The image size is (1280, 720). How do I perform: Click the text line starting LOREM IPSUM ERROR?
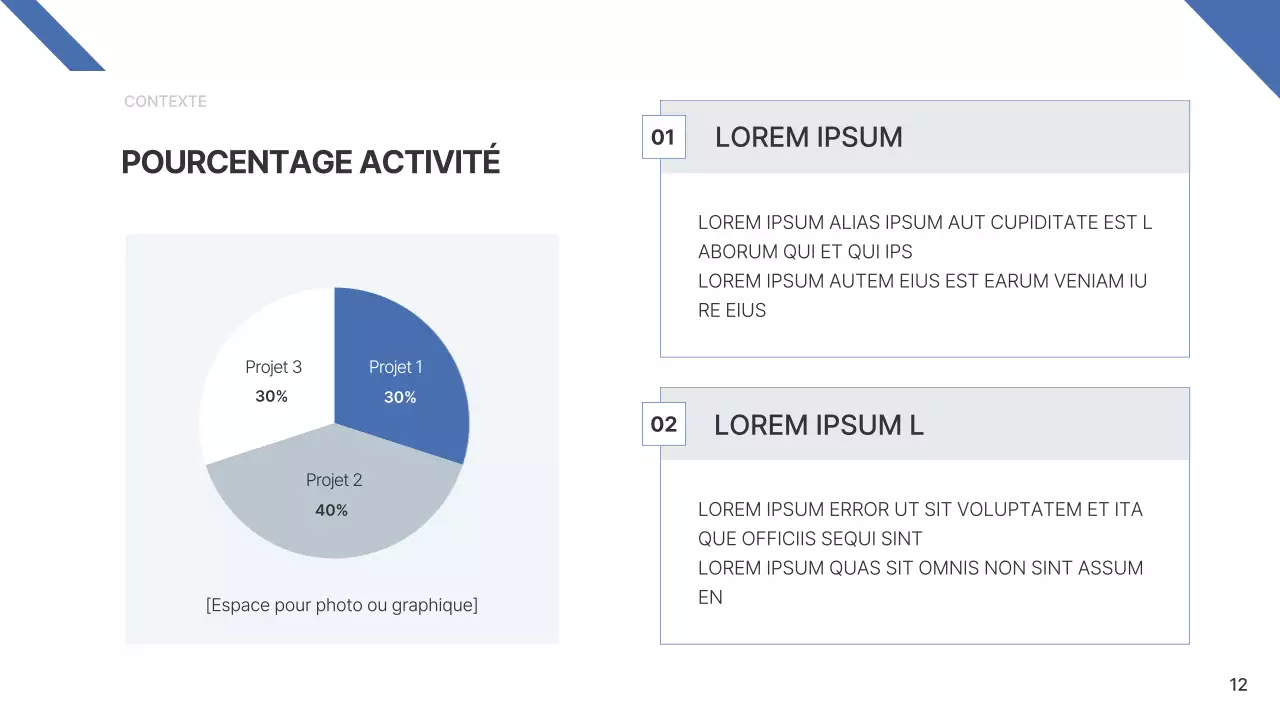click(x=920, y=510)
